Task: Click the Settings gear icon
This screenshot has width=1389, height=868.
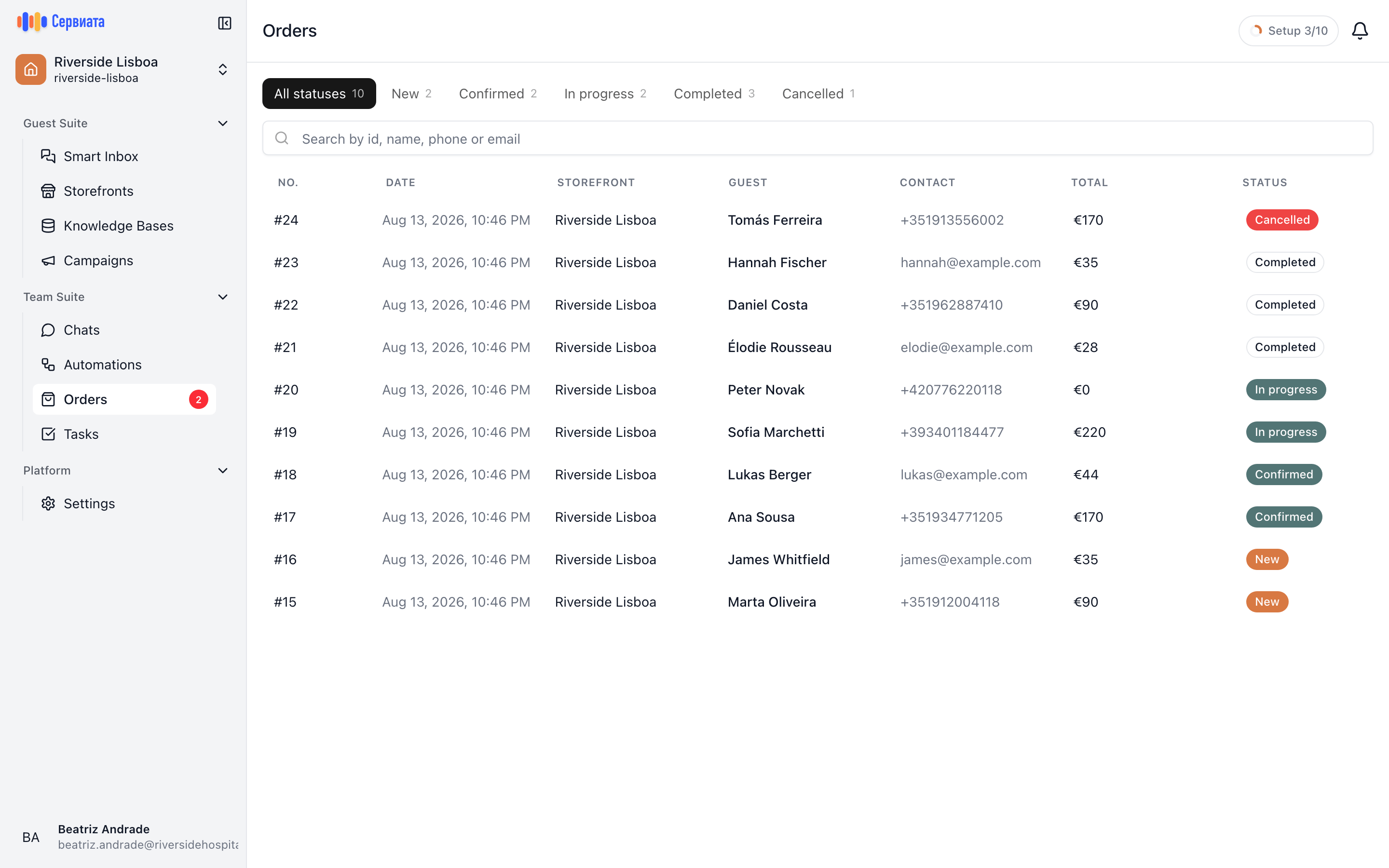Action: tap(48, 503)
